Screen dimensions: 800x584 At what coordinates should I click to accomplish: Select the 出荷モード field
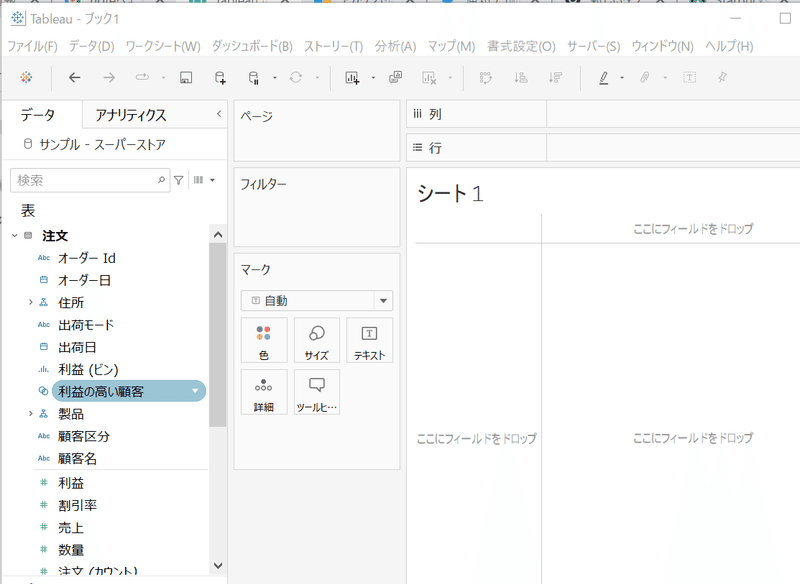(86, 325)
